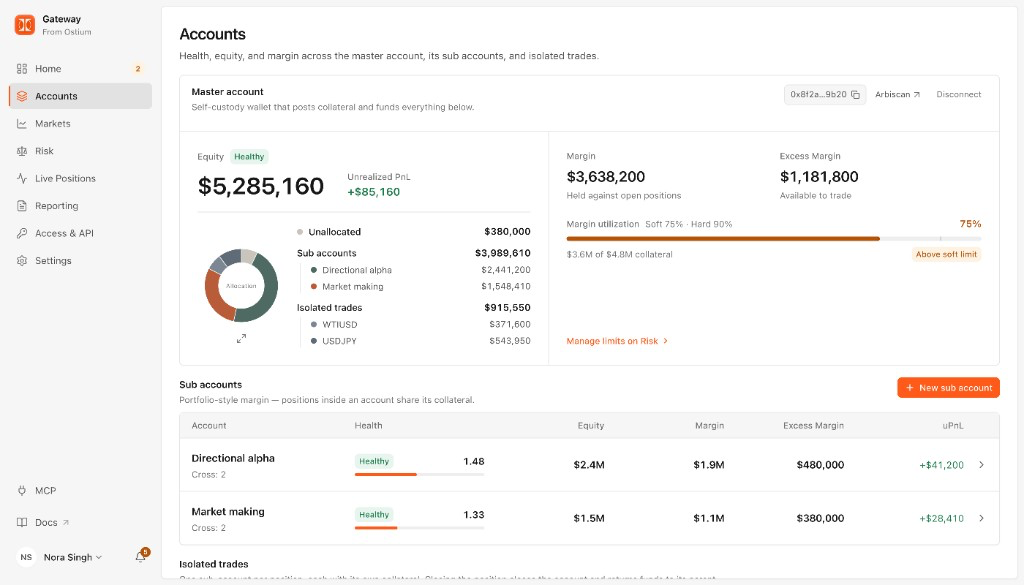Image resolution: width=1024 pixels, height=585 pixels.
Task: Click the +$28,410 uPnL value
Action: [941, 518]
